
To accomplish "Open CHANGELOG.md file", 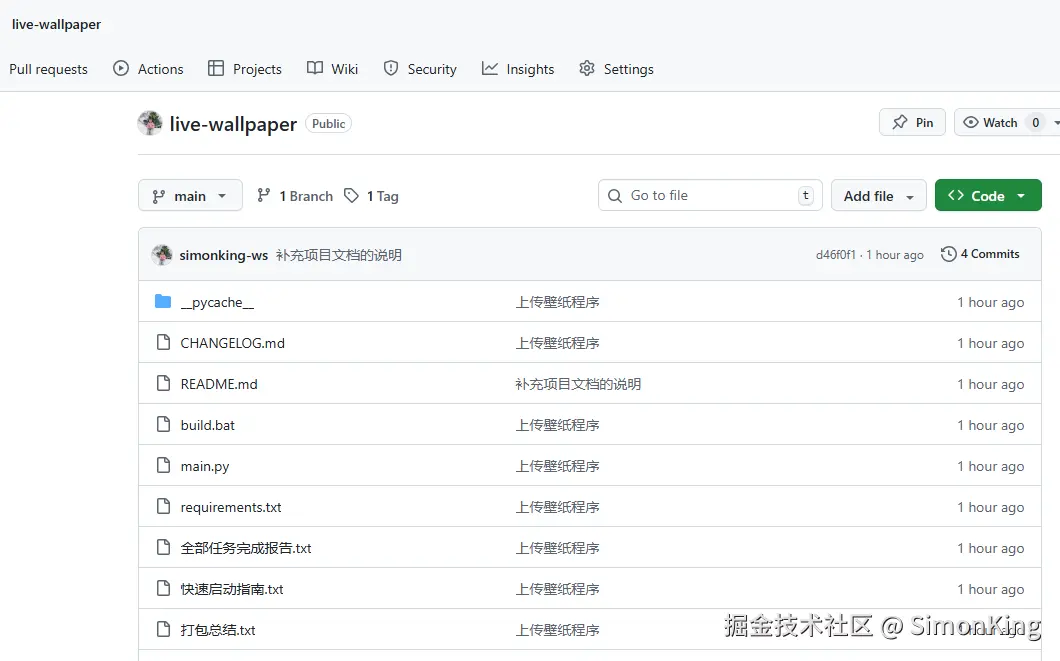I will 233,343.
